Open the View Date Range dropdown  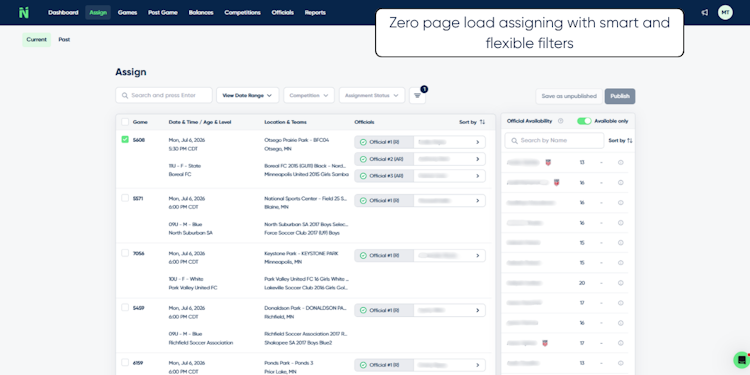(x=247, y=96)
